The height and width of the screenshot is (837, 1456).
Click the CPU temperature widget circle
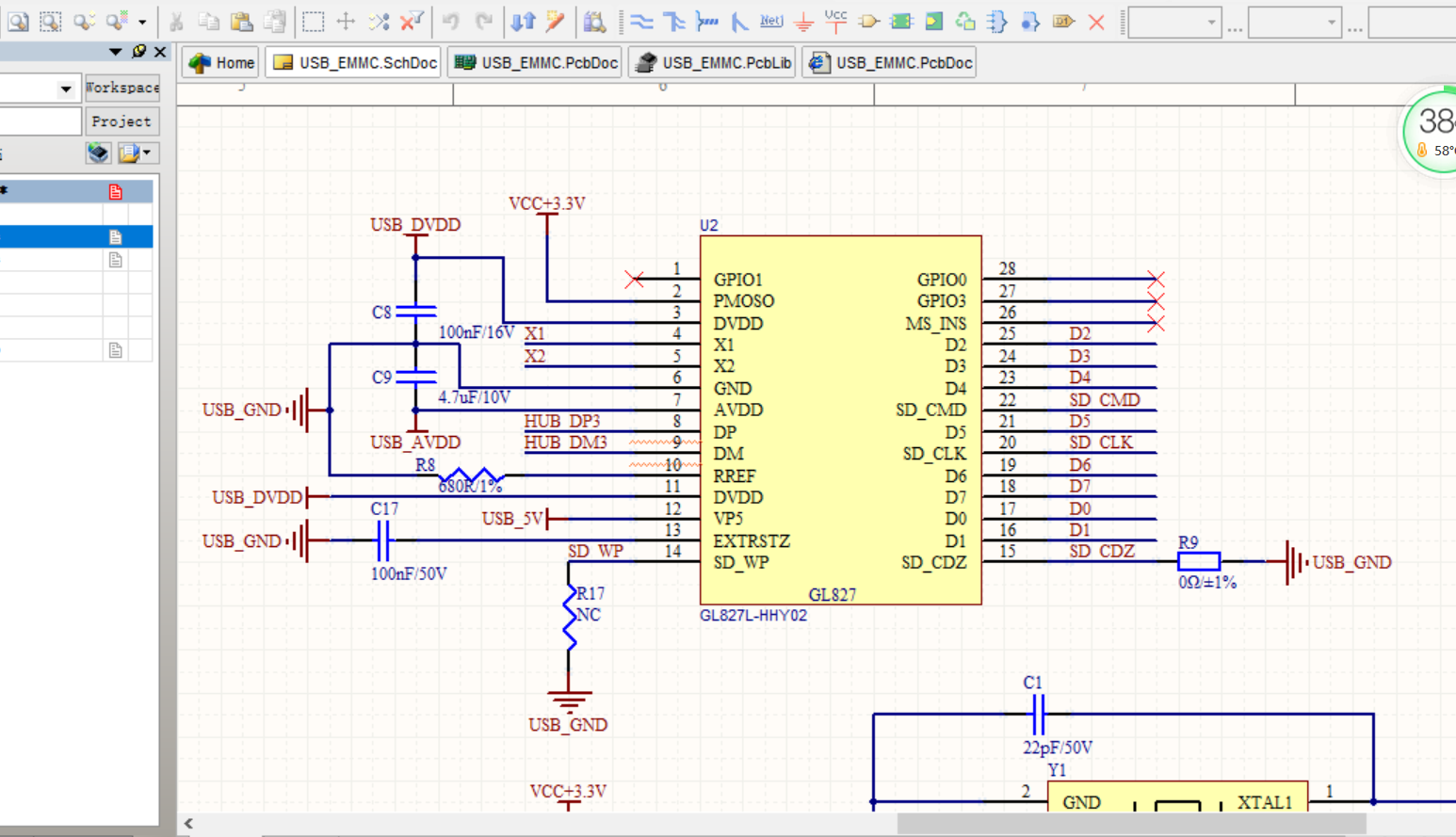click(1430, 132)
